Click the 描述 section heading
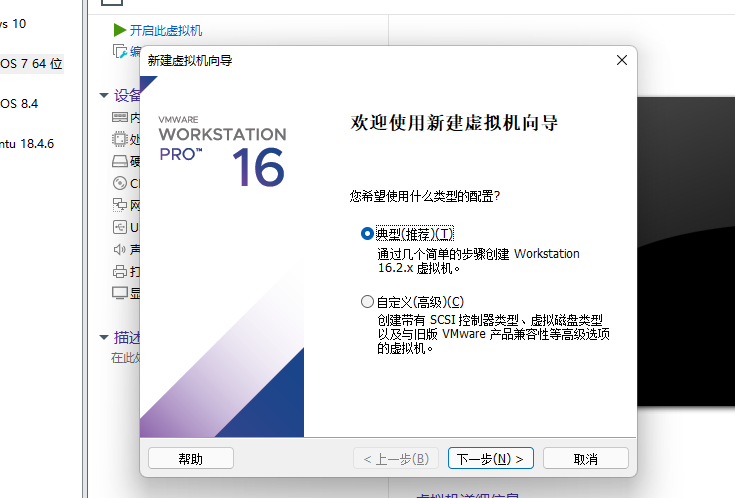 pos(127,337)
